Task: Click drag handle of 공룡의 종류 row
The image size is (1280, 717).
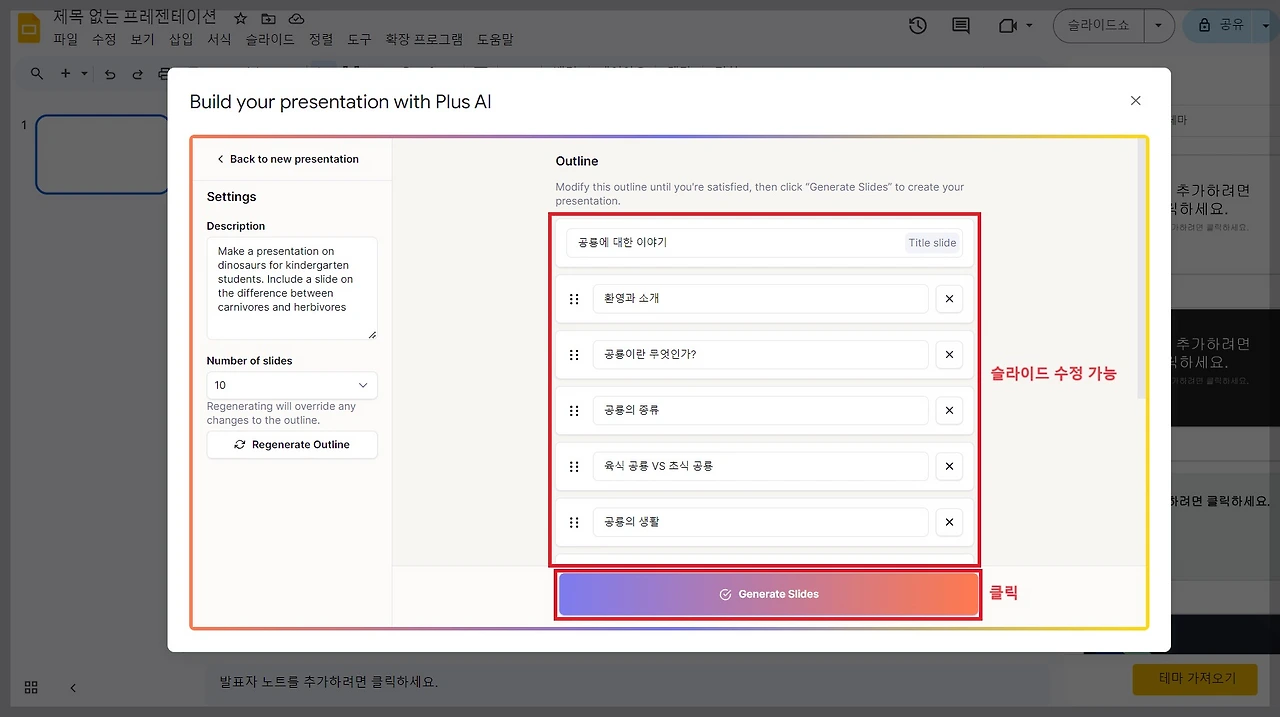Action: tap(574, 410)
